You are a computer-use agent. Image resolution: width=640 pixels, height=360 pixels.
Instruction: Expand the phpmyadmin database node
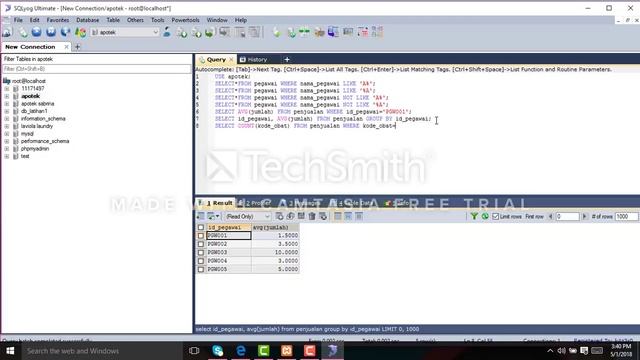[x=7, y=149]
